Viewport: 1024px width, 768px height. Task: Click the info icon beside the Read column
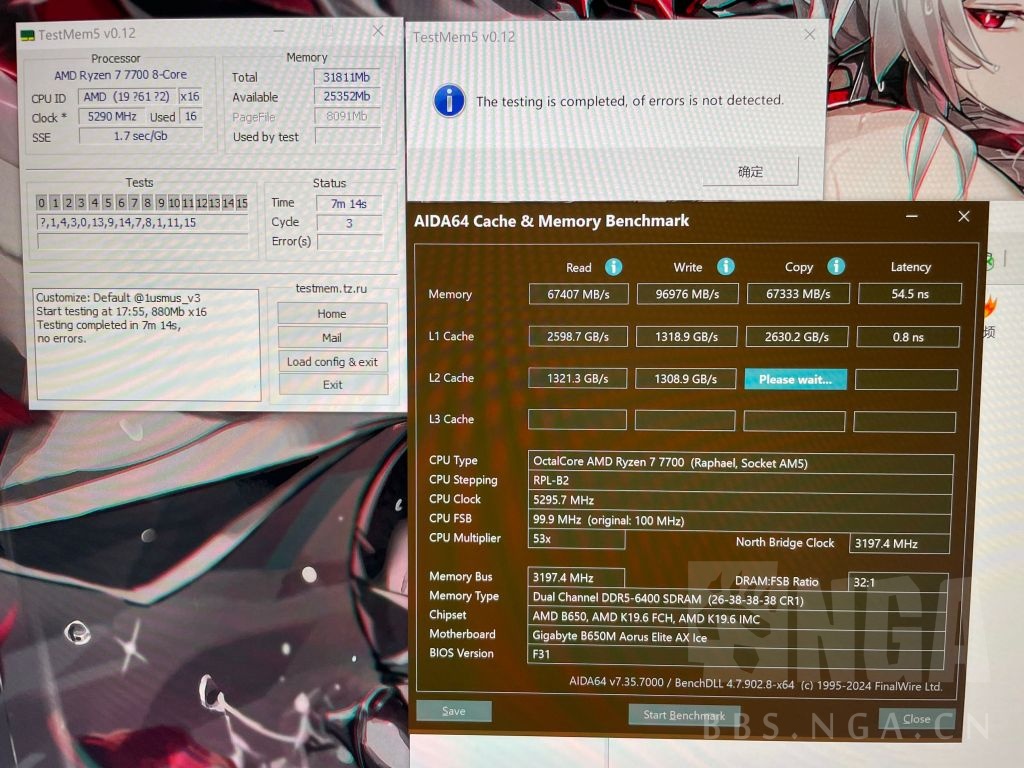pos(613,267)
